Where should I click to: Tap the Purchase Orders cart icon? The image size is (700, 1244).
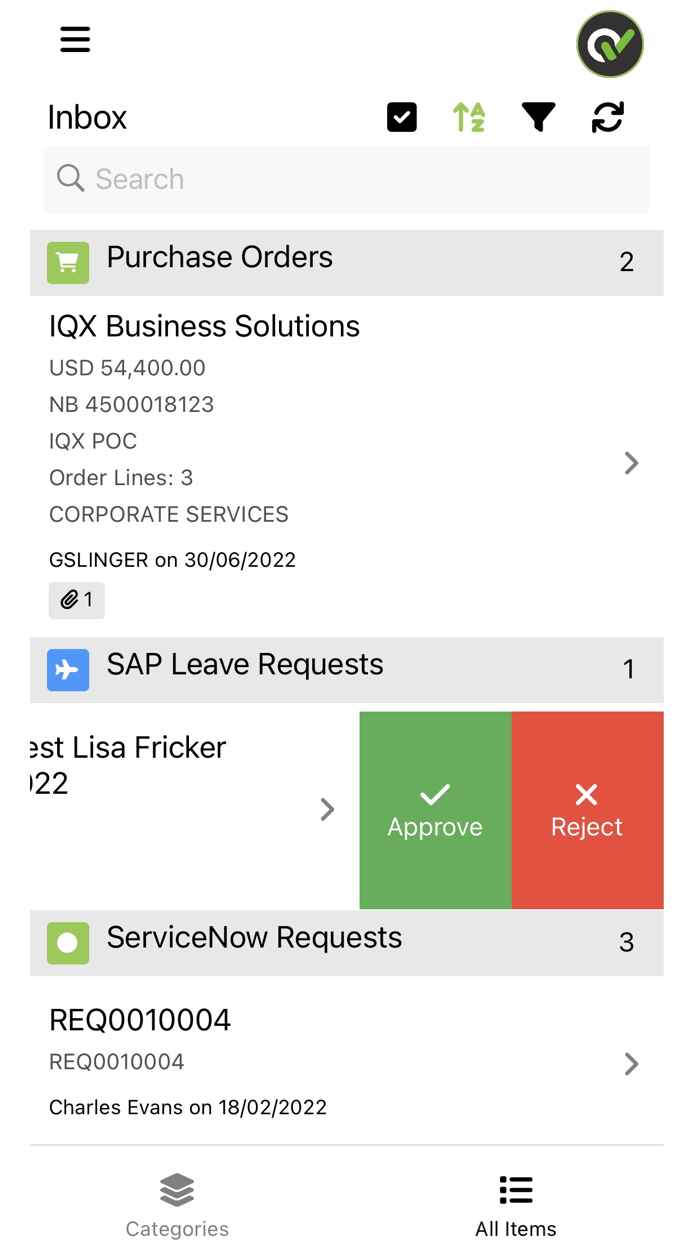tap(68, 263)
